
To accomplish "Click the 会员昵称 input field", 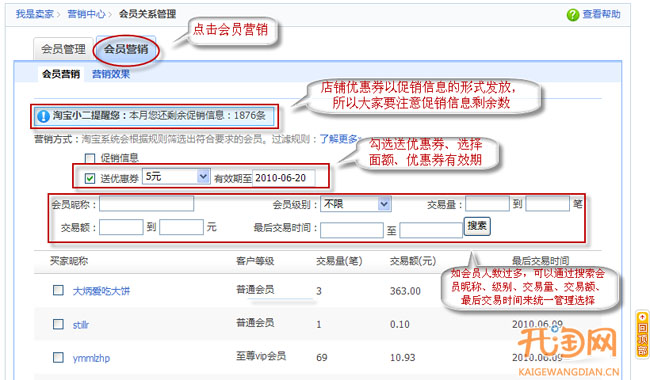I will pyautogui.click(x=146, y=204).
